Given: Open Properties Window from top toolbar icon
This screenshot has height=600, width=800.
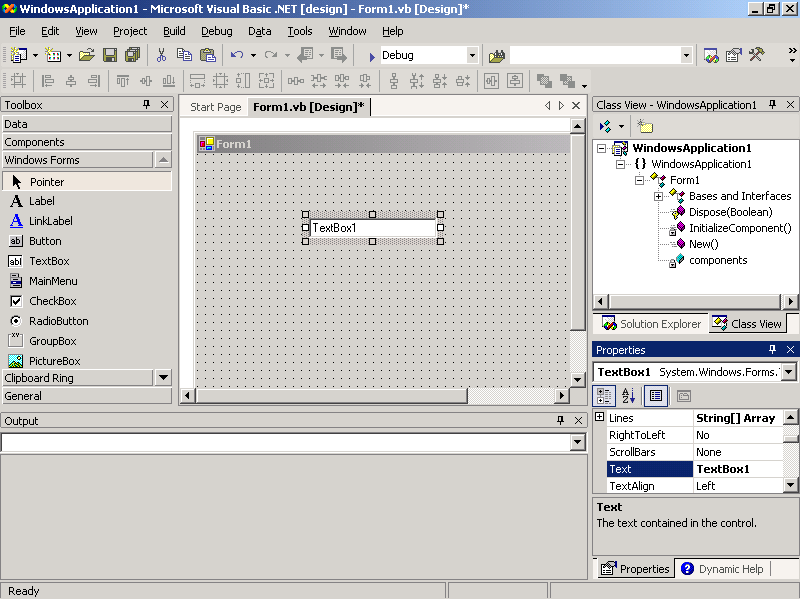Looking at the screenshot, I should 734,55.
